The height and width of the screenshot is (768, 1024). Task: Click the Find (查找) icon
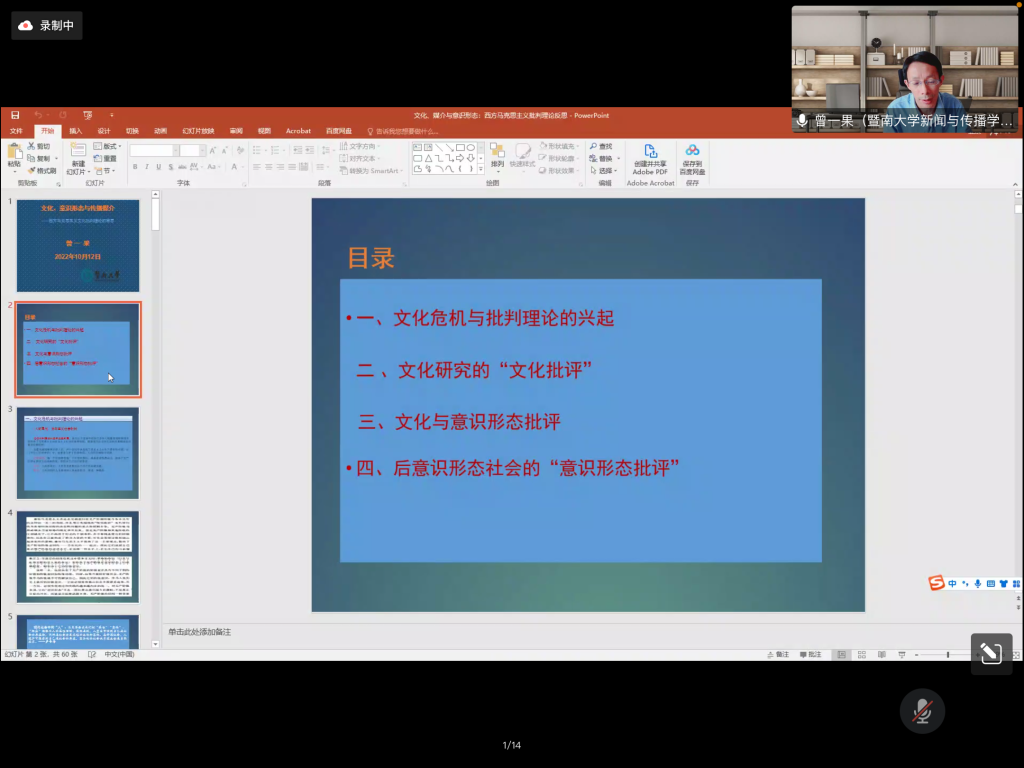pyautogui.click(x=600, y=146)
